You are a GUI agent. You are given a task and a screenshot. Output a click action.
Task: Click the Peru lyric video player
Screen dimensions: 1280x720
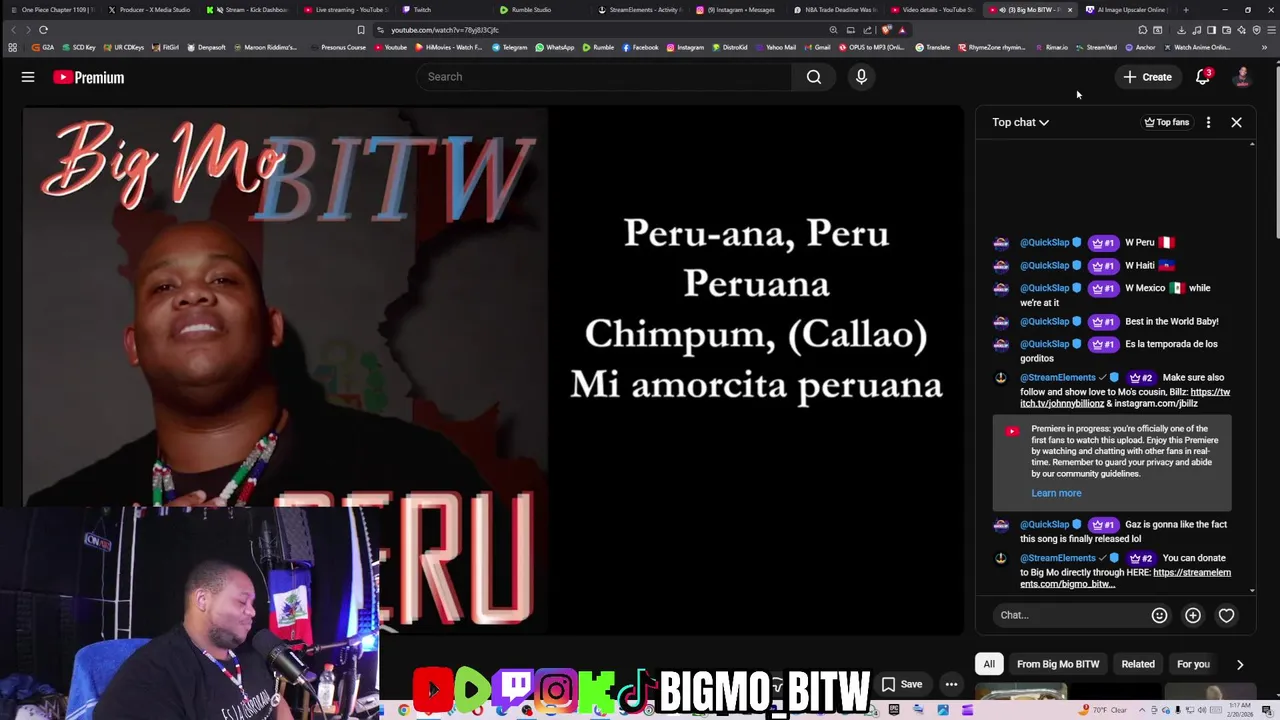[493, 370]
